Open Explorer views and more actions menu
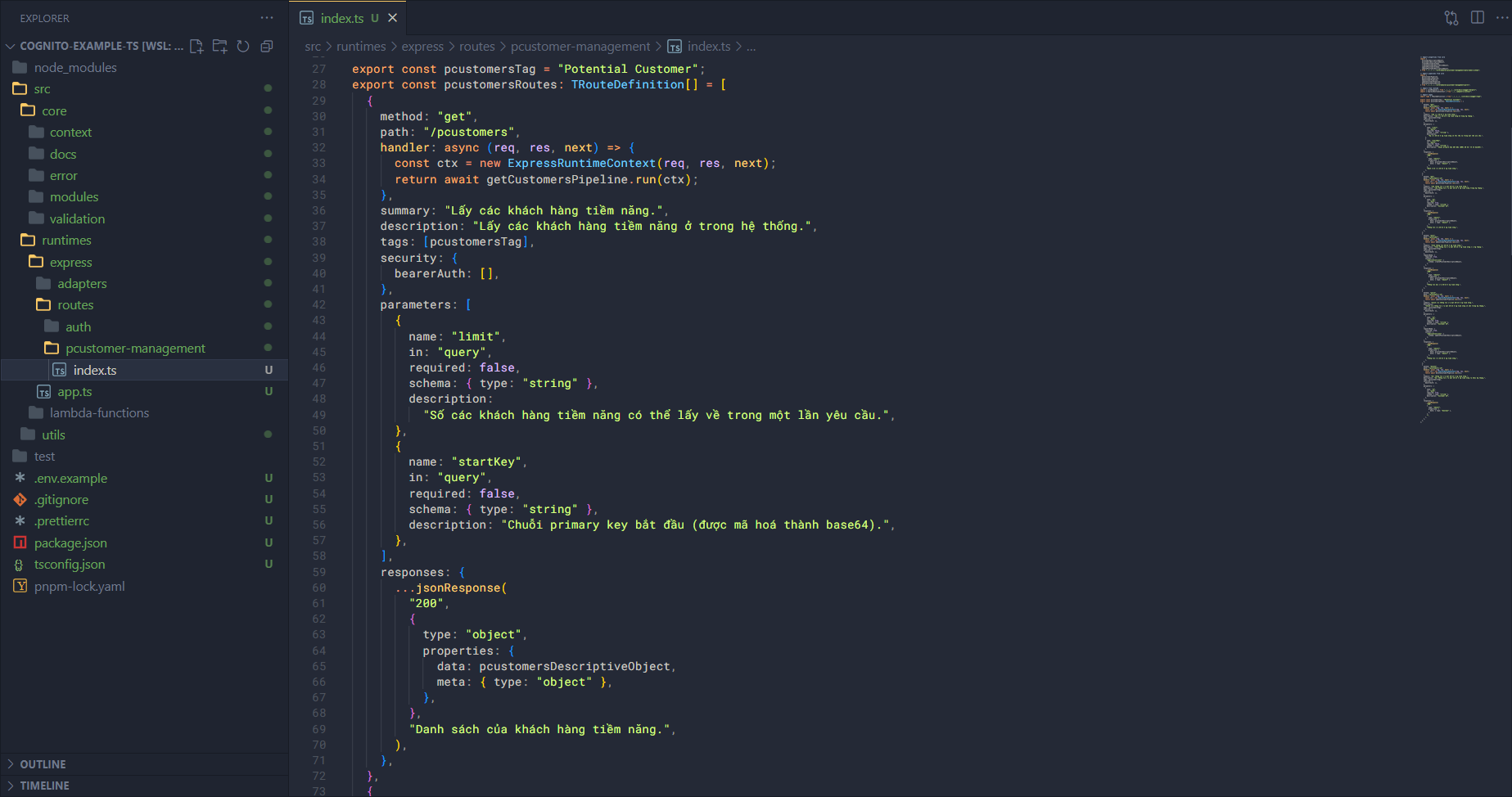1512x797 pixels. 267,17
